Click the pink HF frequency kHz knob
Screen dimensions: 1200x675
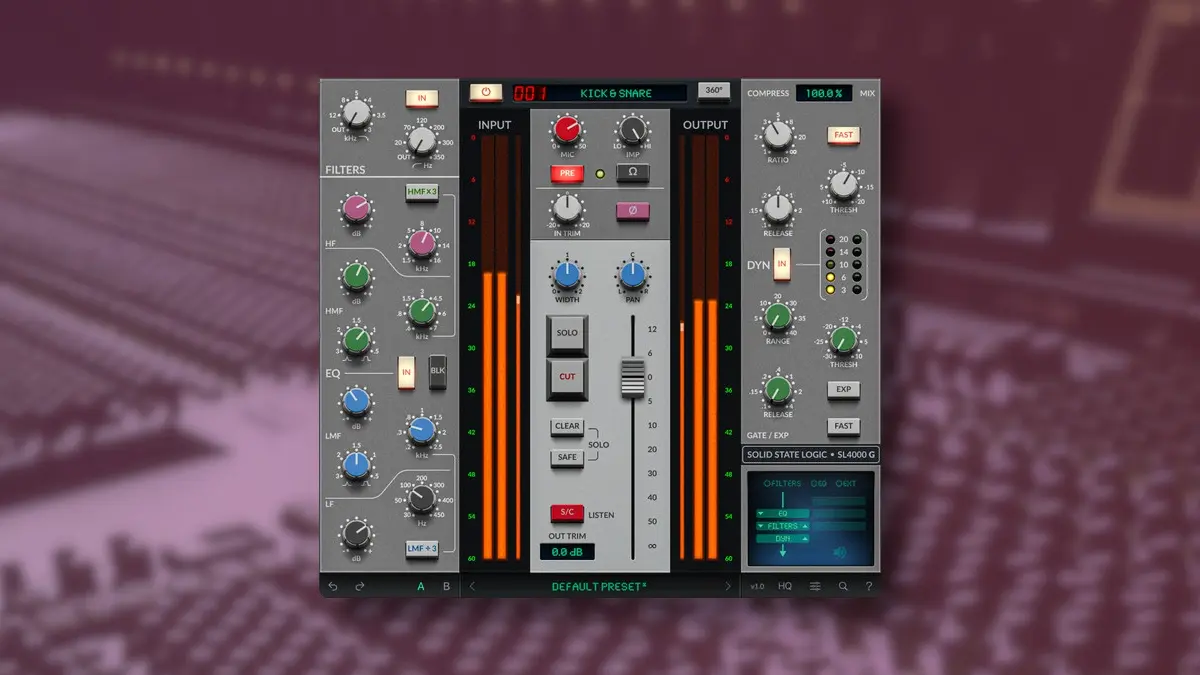421,243
